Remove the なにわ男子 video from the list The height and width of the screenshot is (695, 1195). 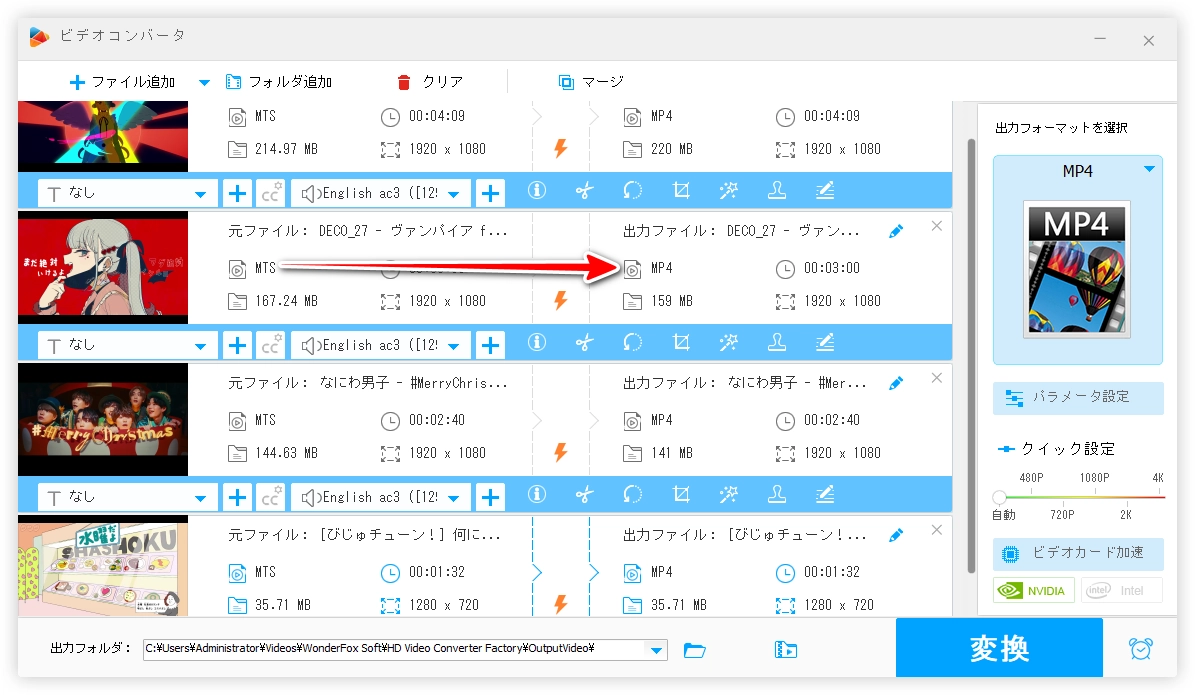[x=937, y=378]
